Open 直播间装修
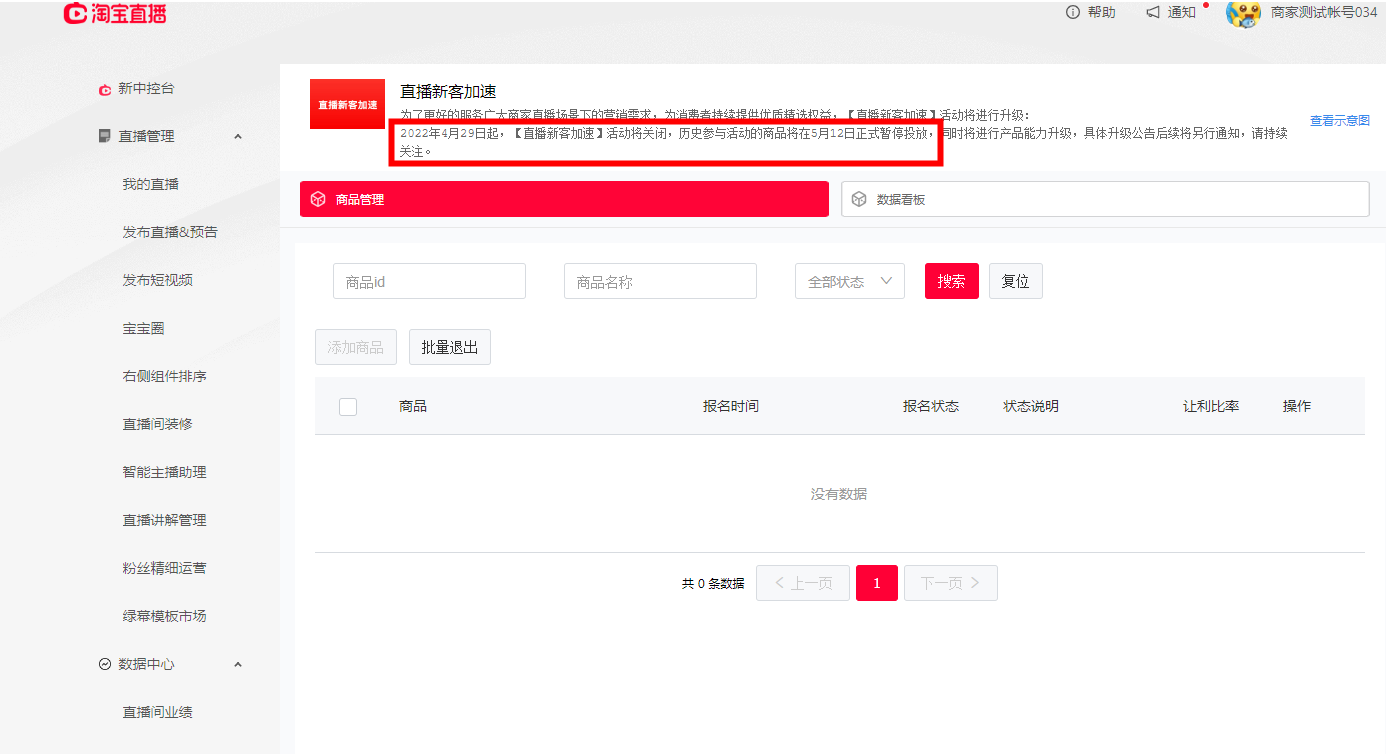This screenshot has height=754, width=1386. pos(157,424)
